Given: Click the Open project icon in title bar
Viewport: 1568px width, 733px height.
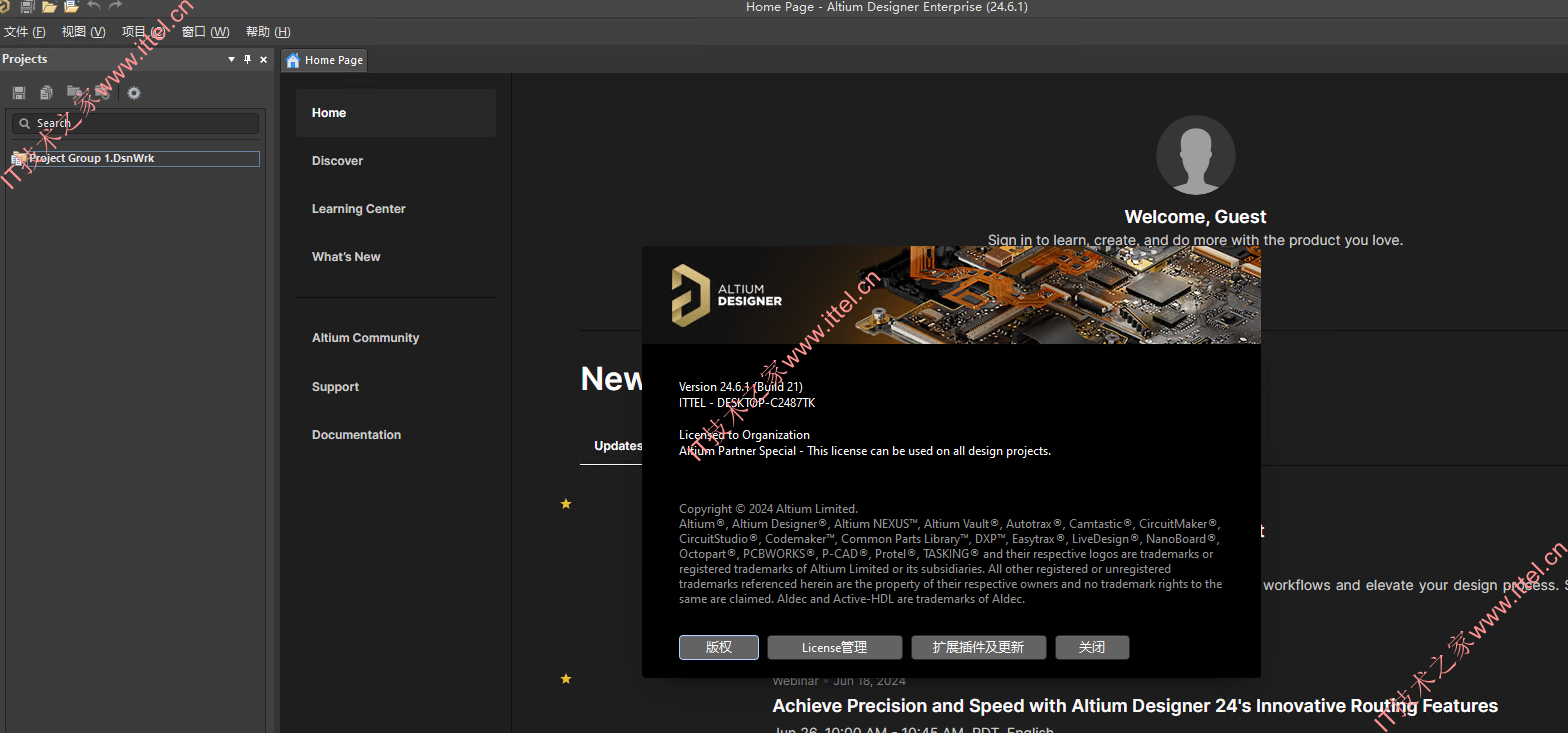Looking at the screenshot, I should [x=71, y=7].
